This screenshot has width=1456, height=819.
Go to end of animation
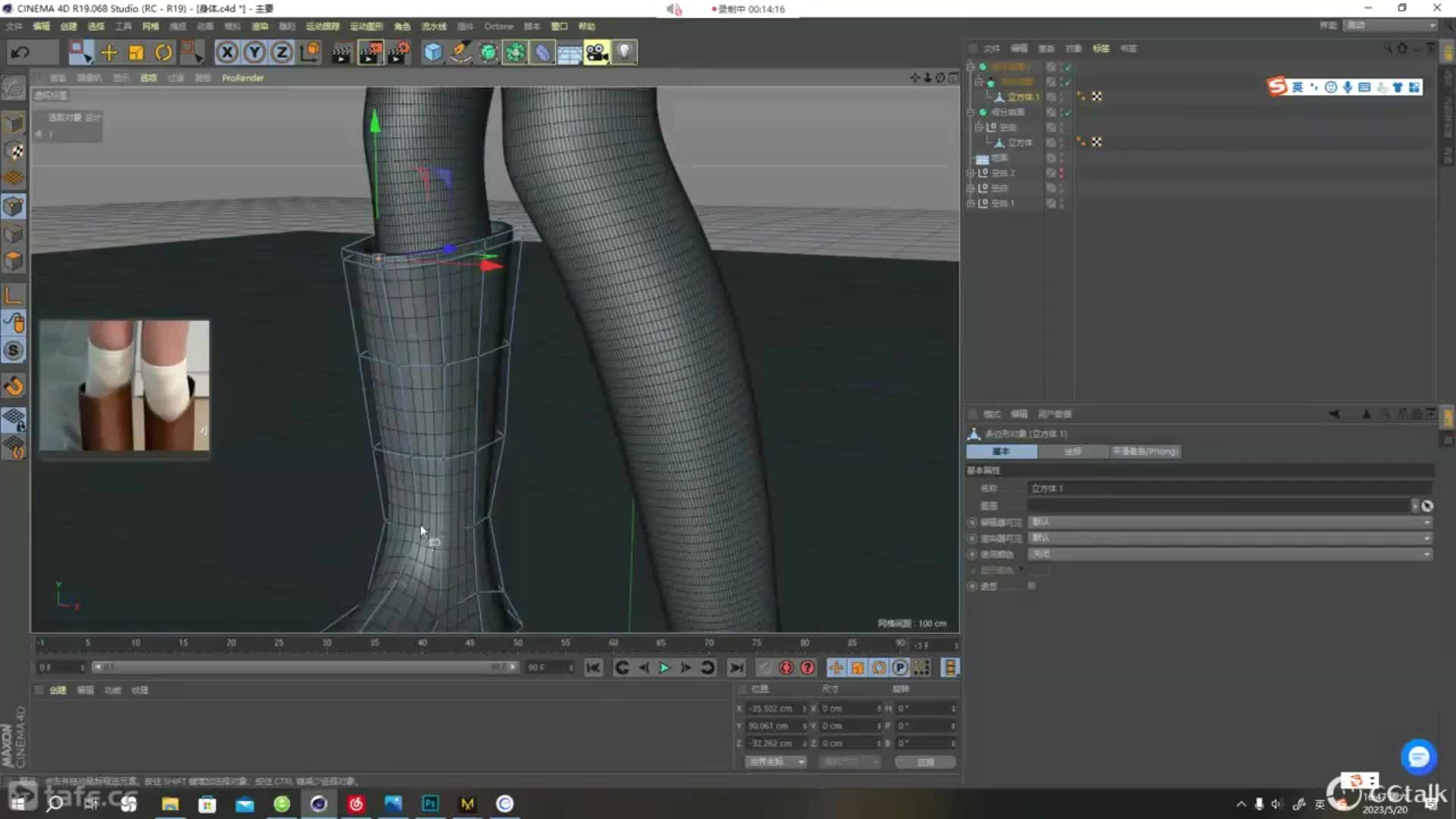click(736, 667)
